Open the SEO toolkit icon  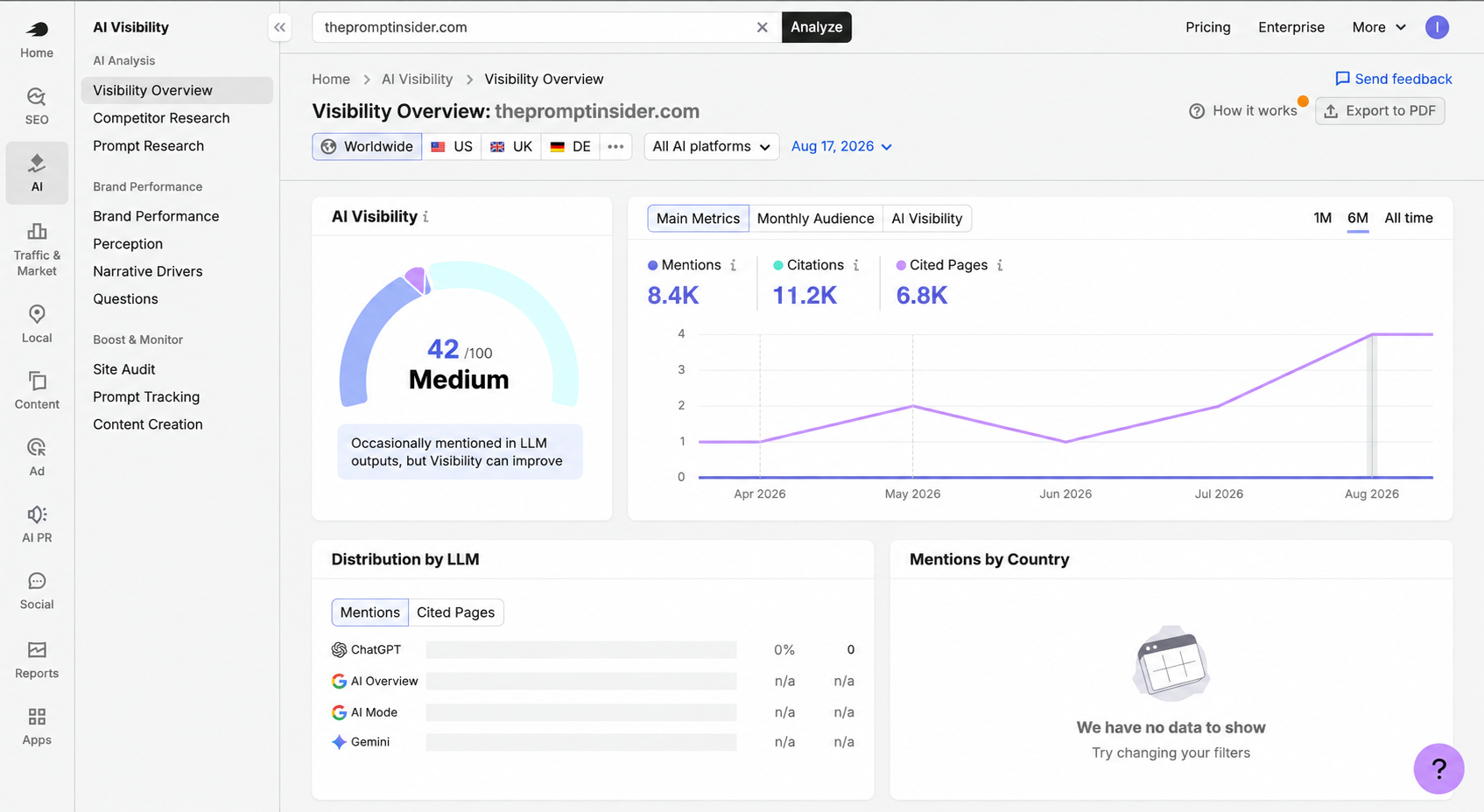[x=37, y=106]
